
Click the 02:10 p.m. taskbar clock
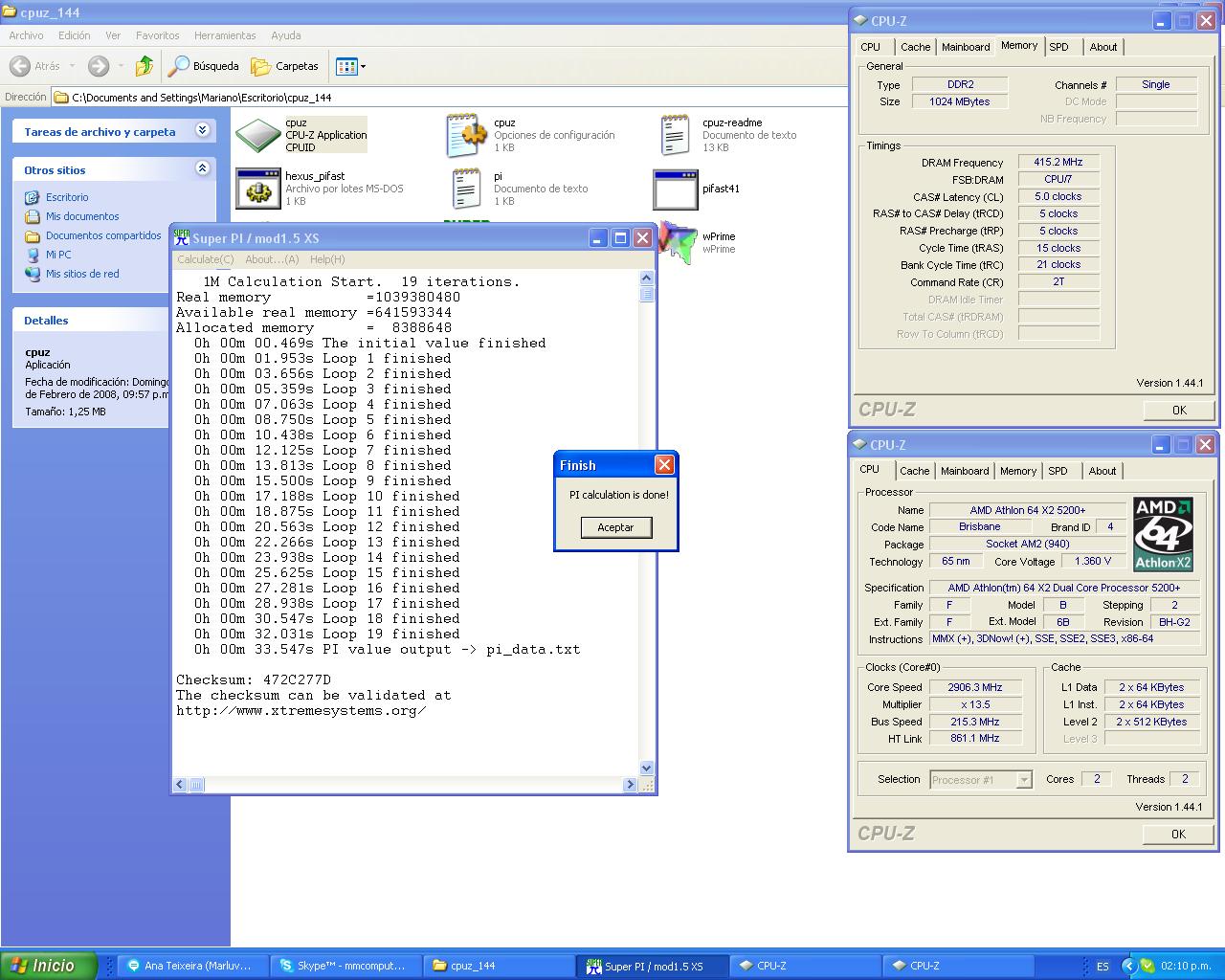pyautogui.click(x=1186, y=967)
